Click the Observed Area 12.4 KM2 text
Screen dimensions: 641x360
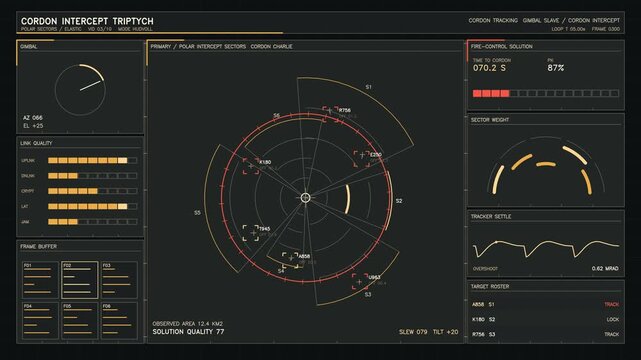[x=188, y=323]
